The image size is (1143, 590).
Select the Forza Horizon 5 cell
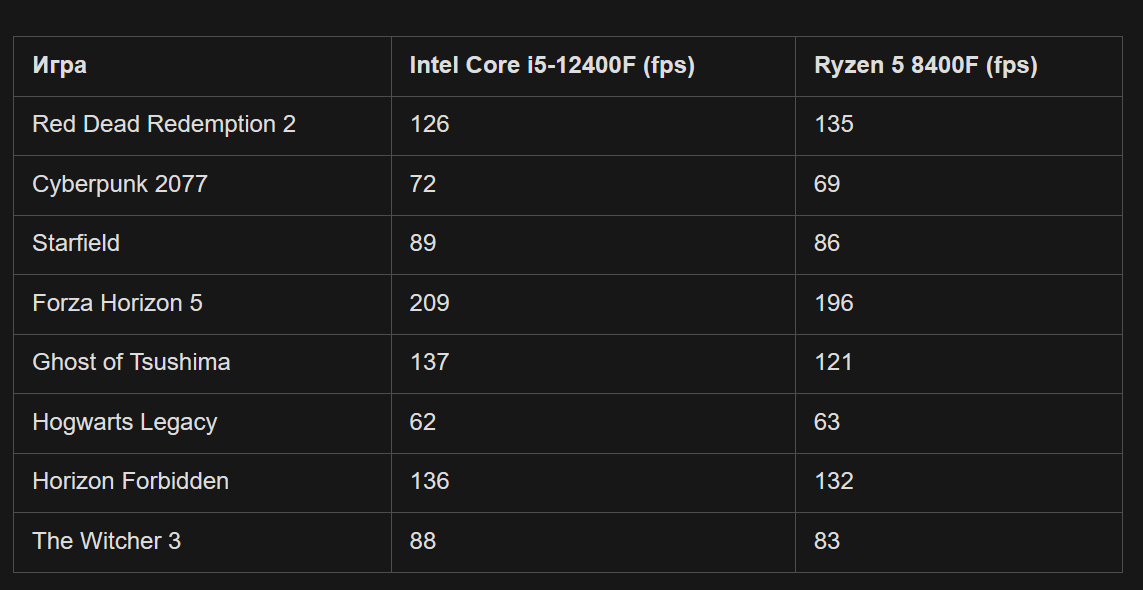pos(117,303)
